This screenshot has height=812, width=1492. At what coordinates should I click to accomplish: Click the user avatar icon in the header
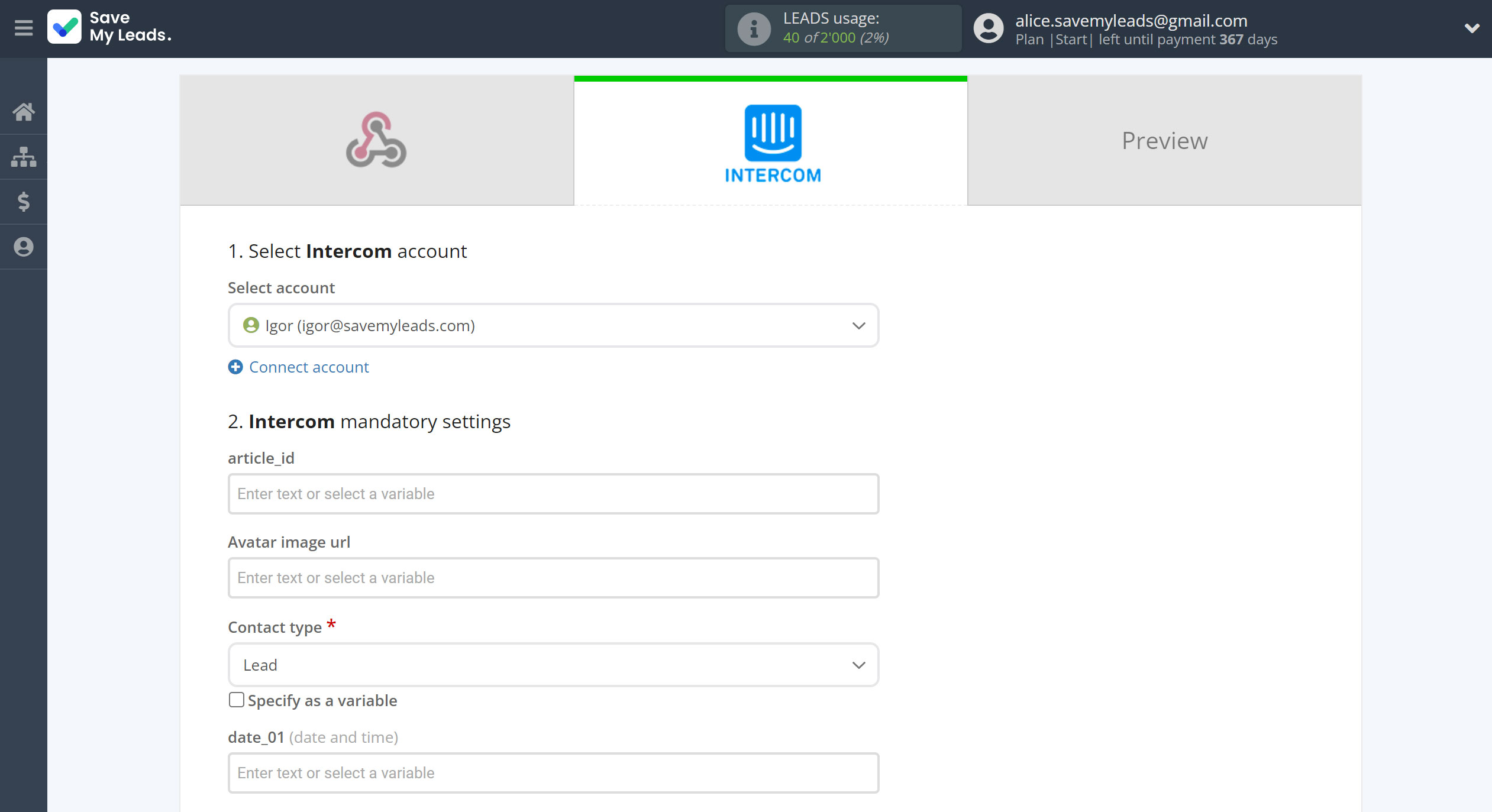tap(989, 28)
